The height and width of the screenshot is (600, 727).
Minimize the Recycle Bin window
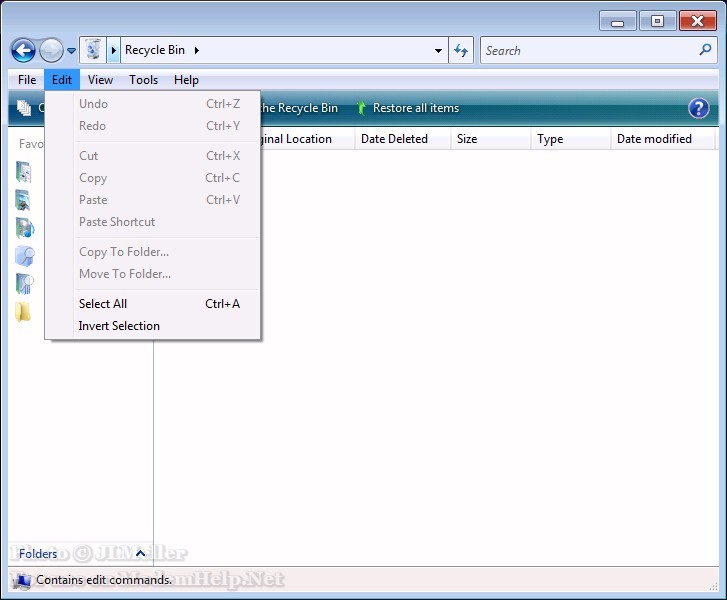point(617,21)
